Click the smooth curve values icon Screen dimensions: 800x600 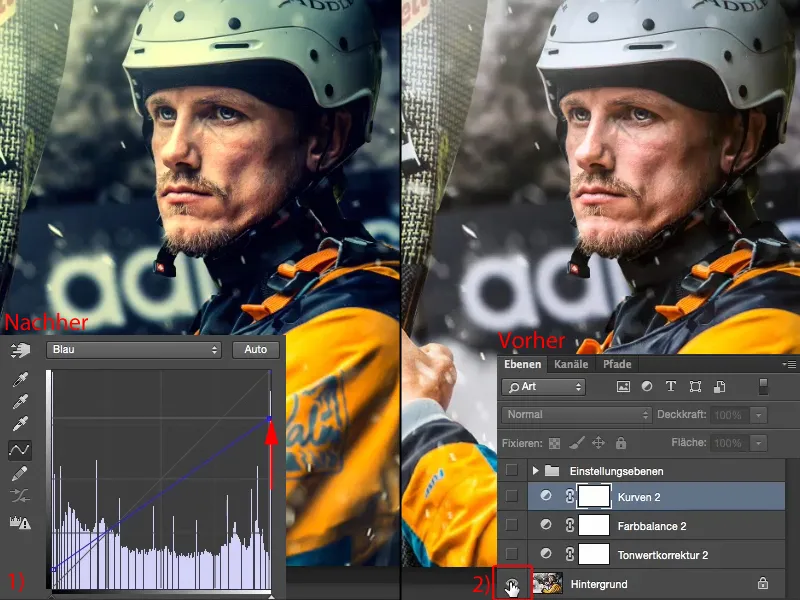point(19,495)
